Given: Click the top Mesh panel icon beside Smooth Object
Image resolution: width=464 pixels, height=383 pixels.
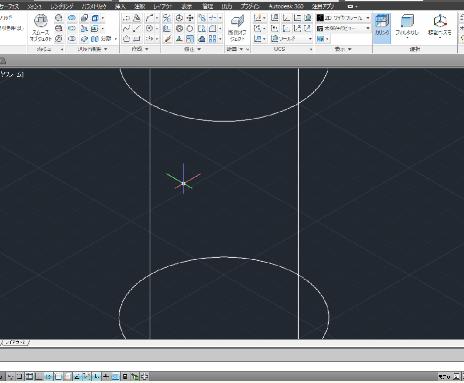Looking at the screenshot, I should coord(59,18).
